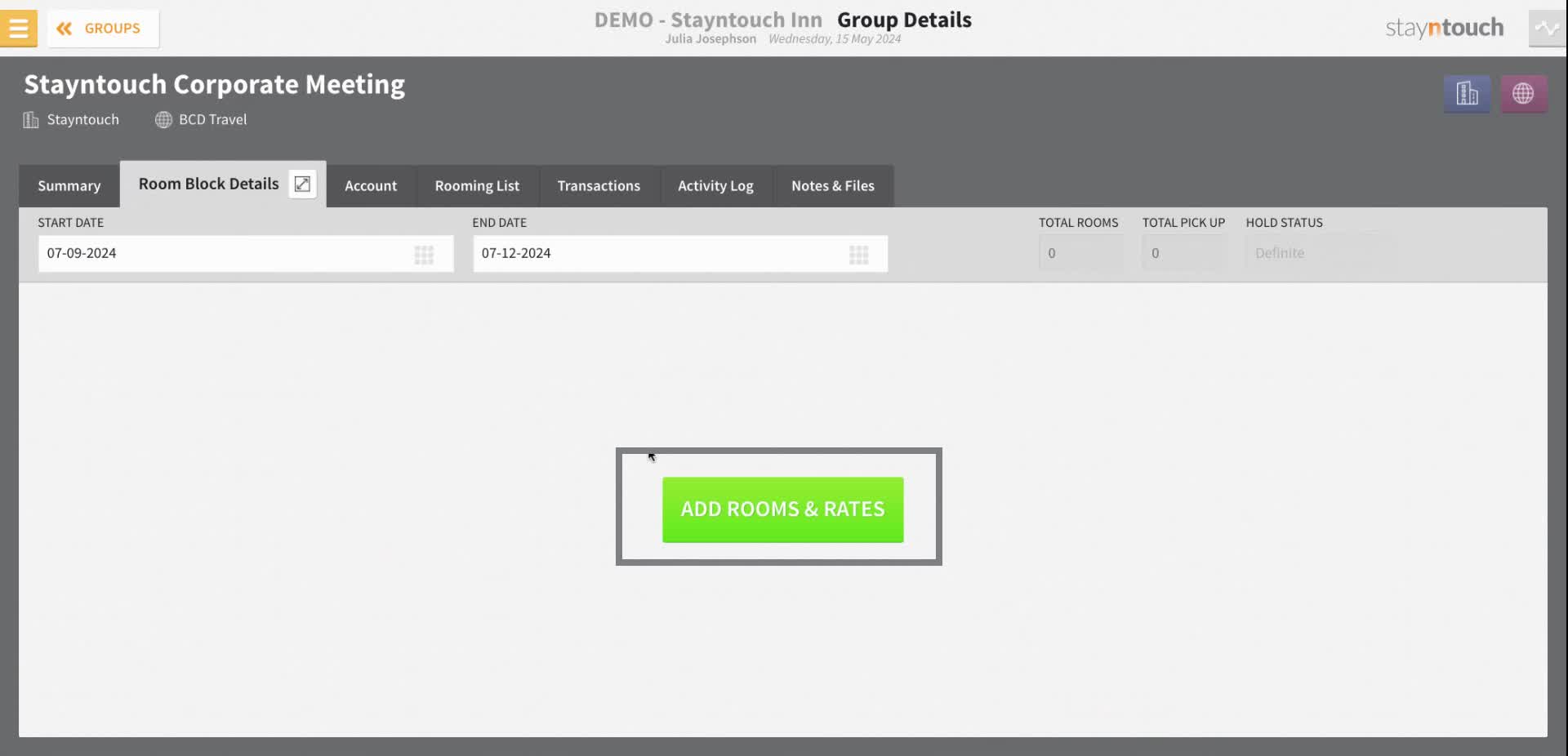Click the Total Rooms value field
Screen dimensions: 1568x756
(x=1080, y=253)
